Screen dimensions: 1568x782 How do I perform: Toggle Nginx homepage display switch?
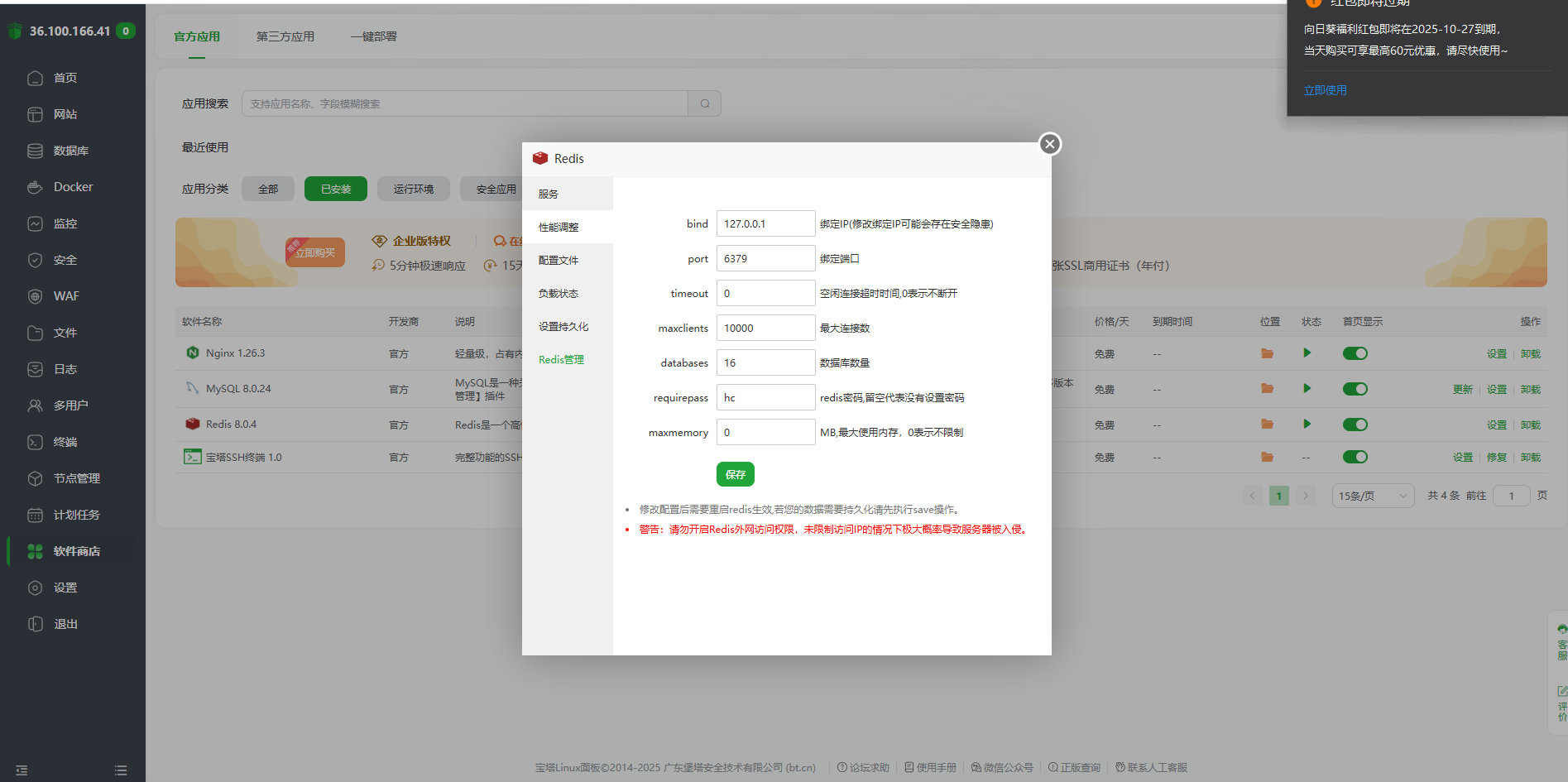click(x=1355, y=353)
